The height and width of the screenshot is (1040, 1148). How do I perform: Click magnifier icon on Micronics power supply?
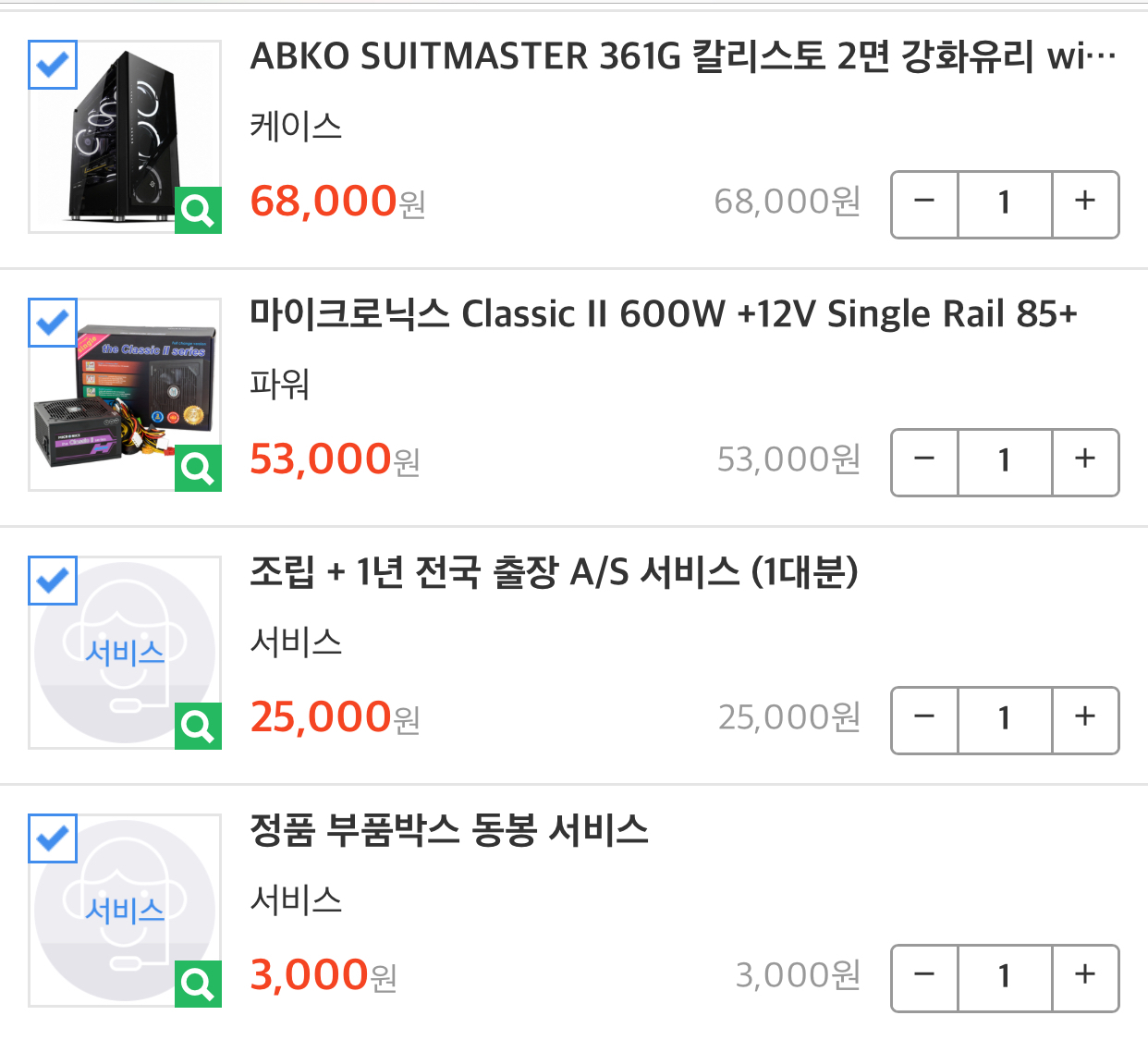[x=199, y=469]
